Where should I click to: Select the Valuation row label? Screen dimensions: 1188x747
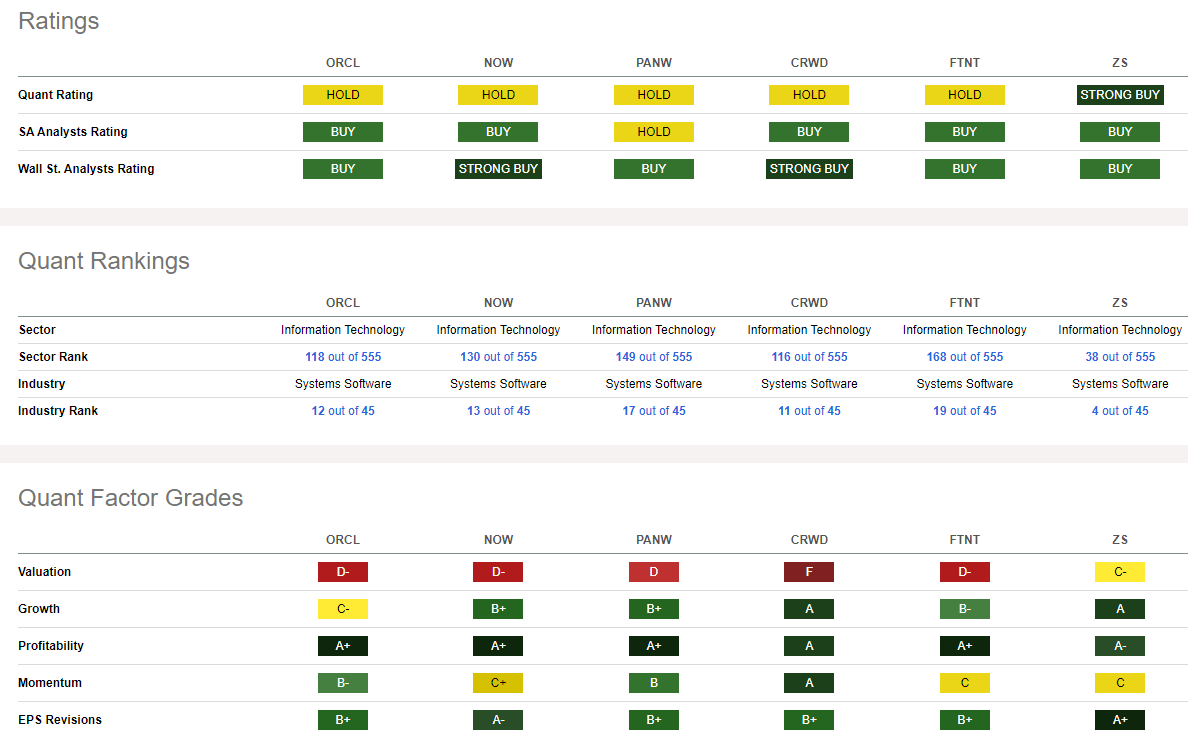click(45, 572)
